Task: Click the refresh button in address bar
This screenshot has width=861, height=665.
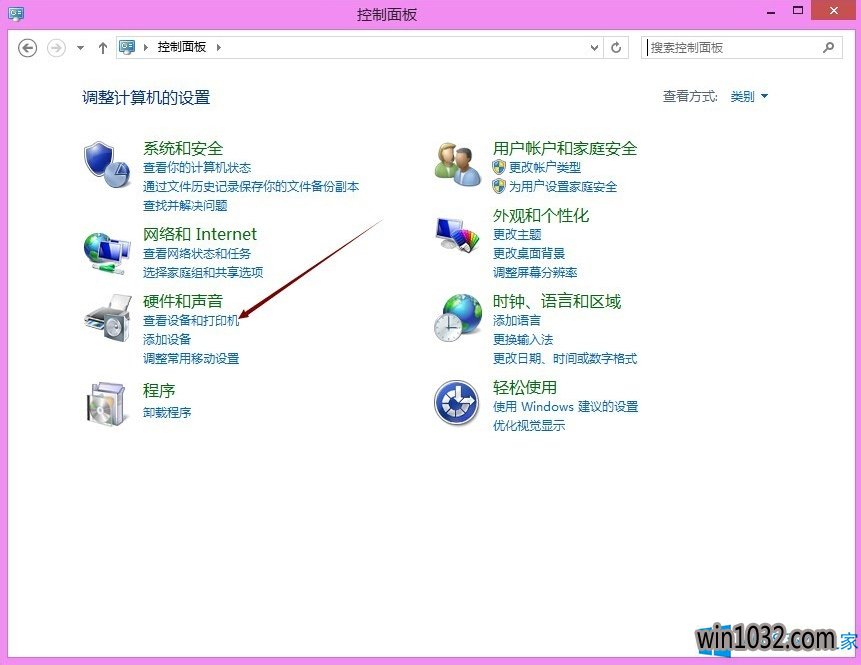Action: (617, 47)
